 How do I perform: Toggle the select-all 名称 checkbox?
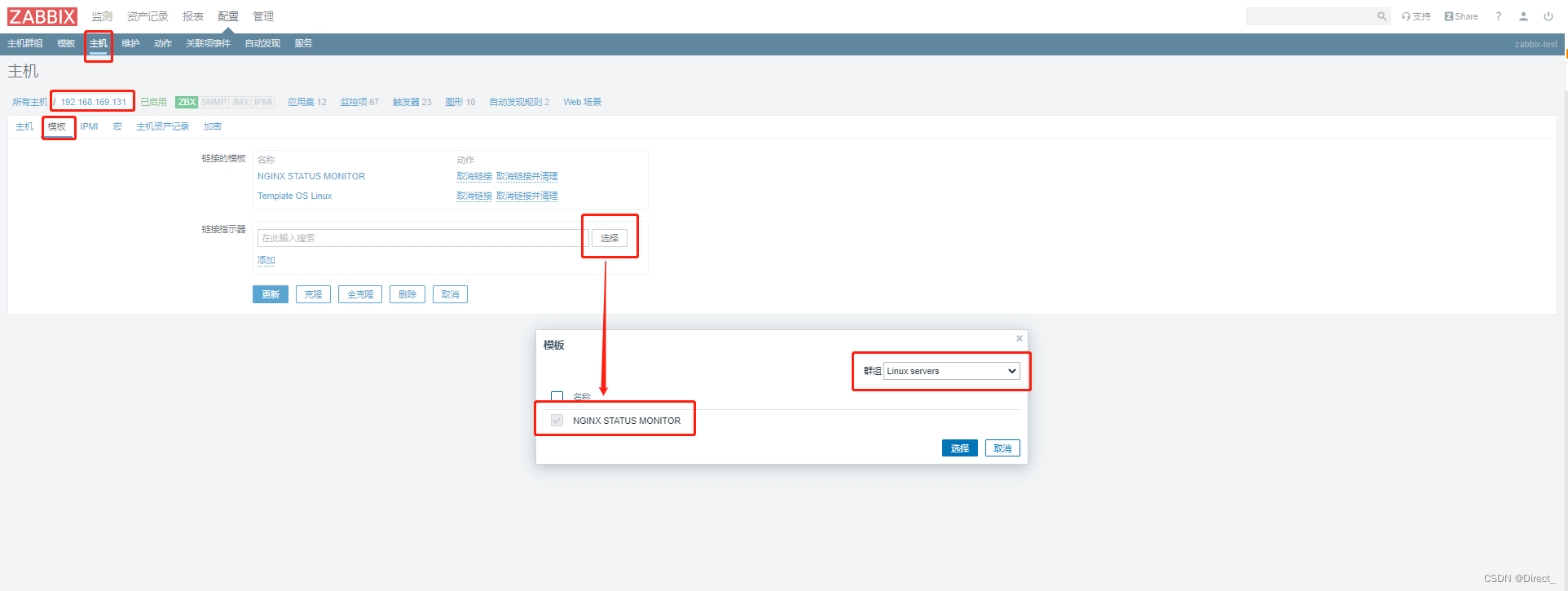coord(557,397)
